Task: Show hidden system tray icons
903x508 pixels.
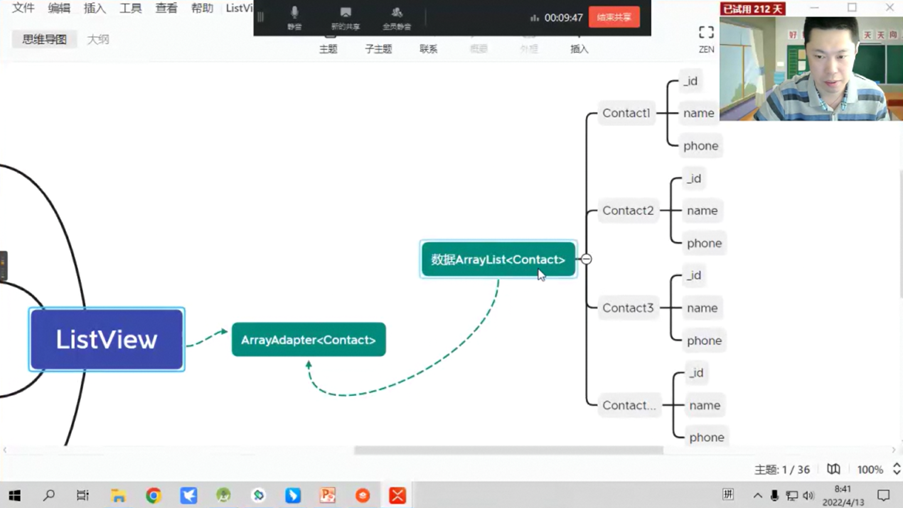Action: 757,495
